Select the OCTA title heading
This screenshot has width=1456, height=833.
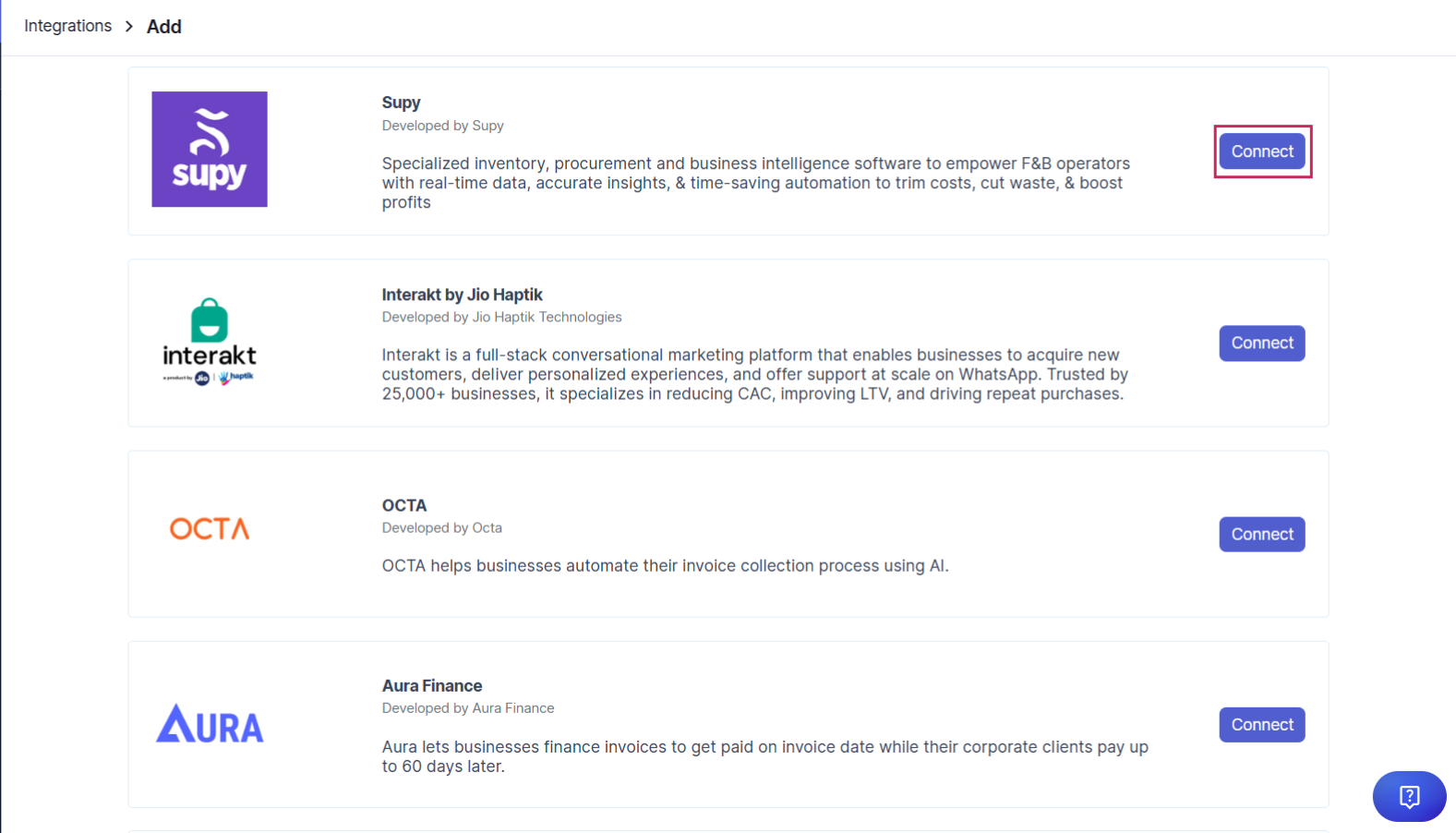point(404,505)
